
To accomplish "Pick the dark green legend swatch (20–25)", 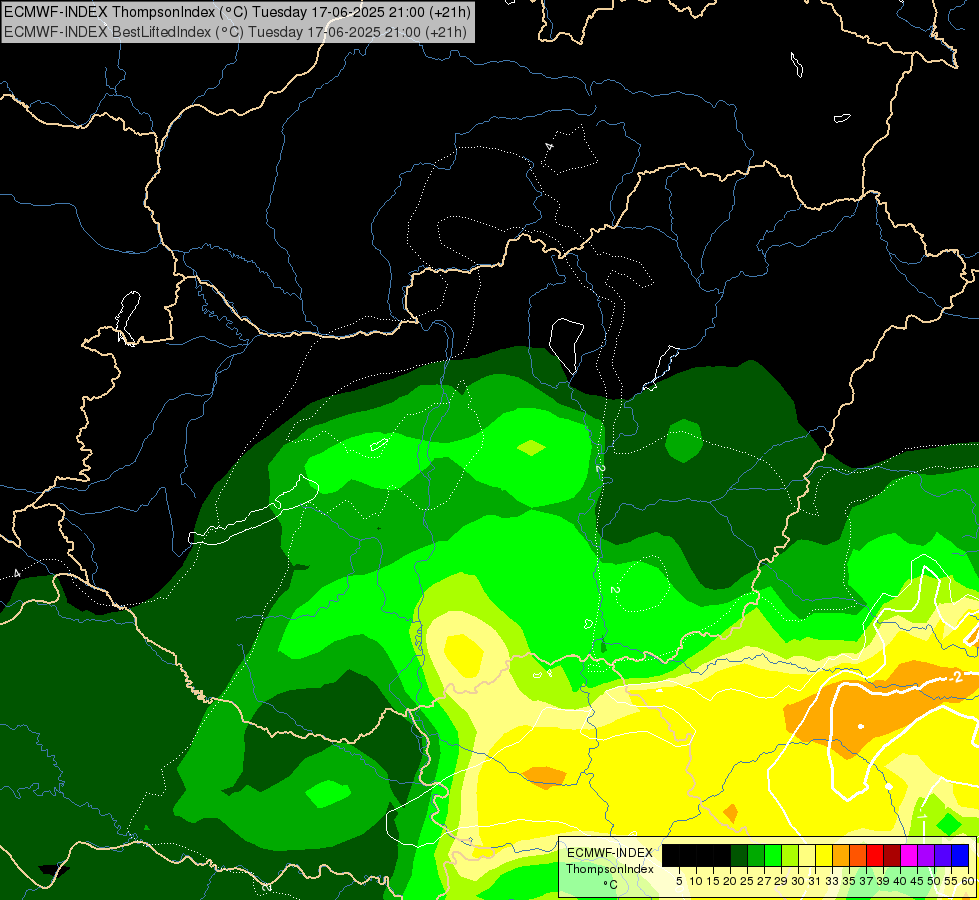I will [x=739, y=855].
